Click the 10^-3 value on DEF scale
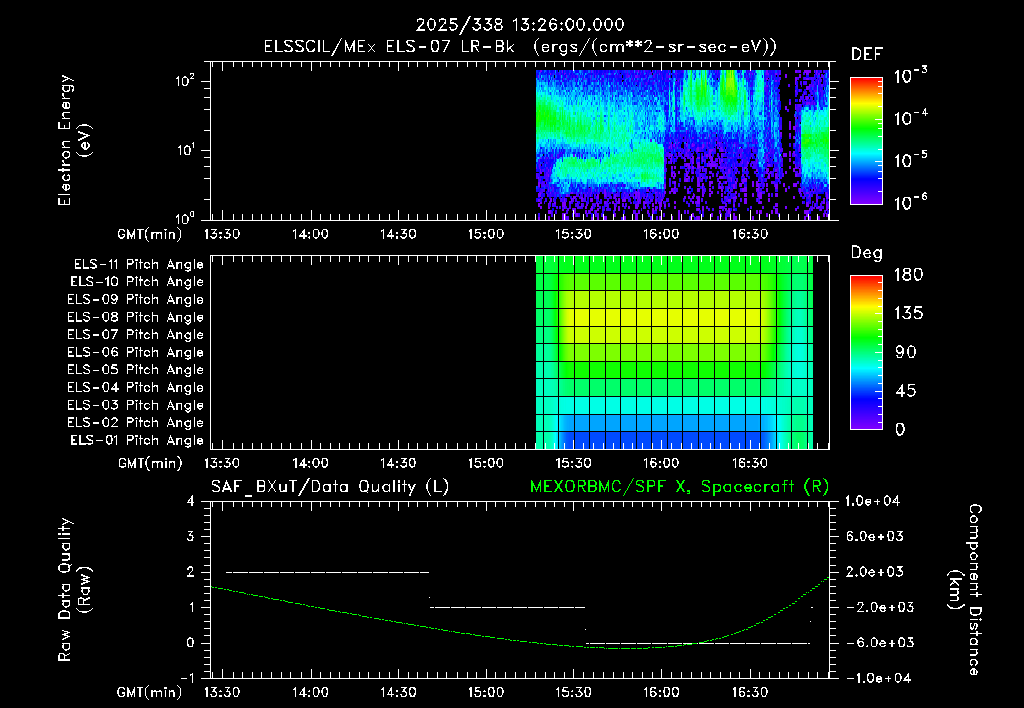The height and width of the screenshot is (708, 1024). 911,75
